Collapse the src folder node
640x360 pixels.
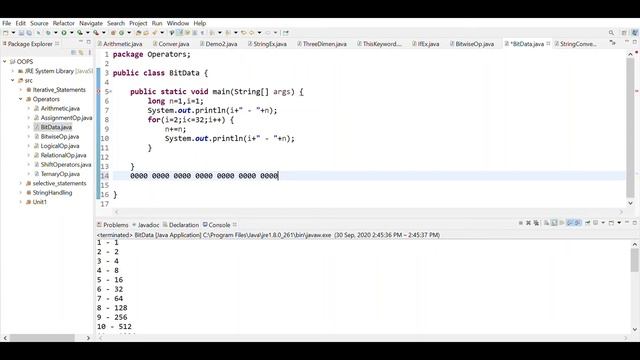click(13, 80)
